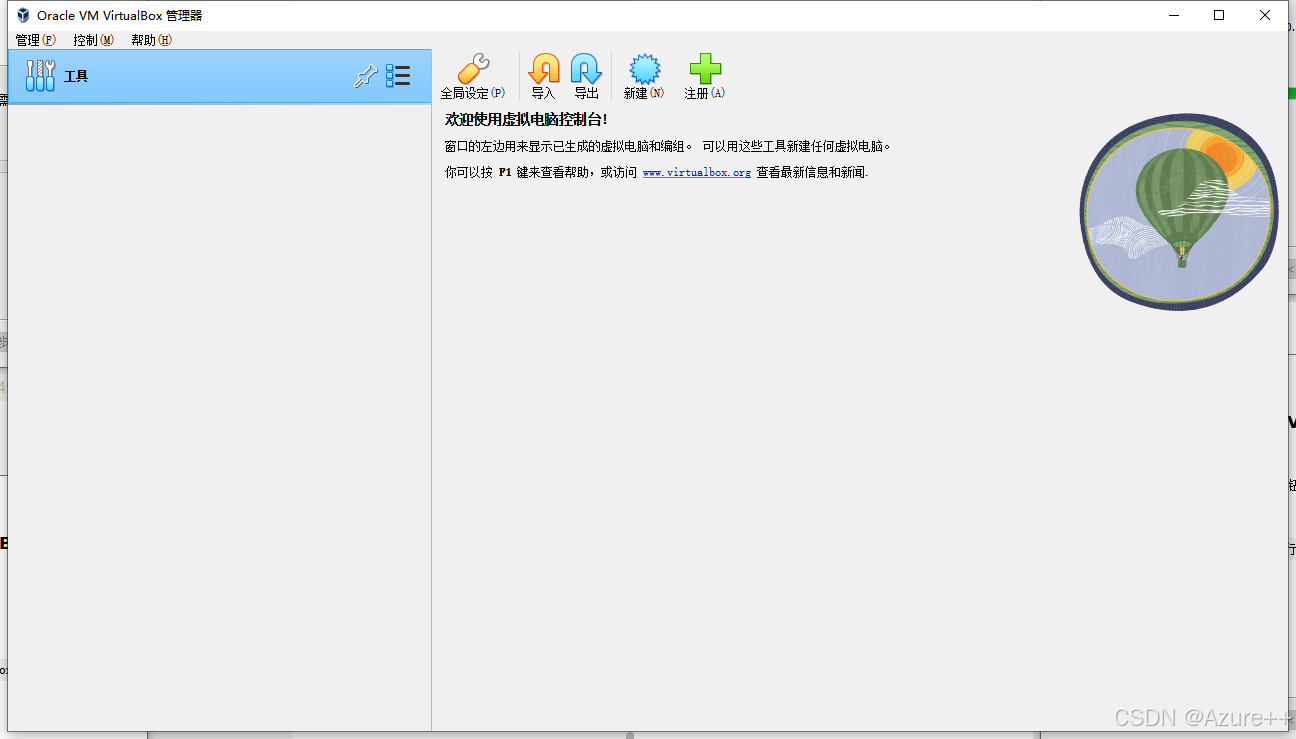The image size is (1296, 739).
Task: Create a new VM with 新建 icon
Action: [x=644, y=69]
